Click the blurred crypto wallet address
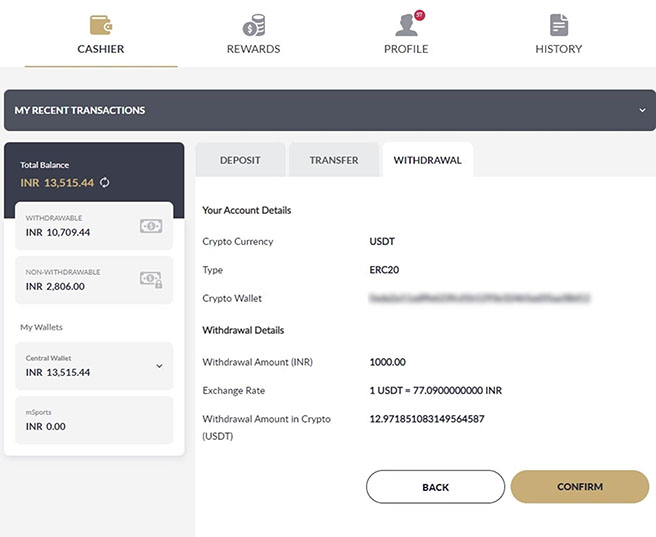Screen dimensions: 656x537 point(479,298)
